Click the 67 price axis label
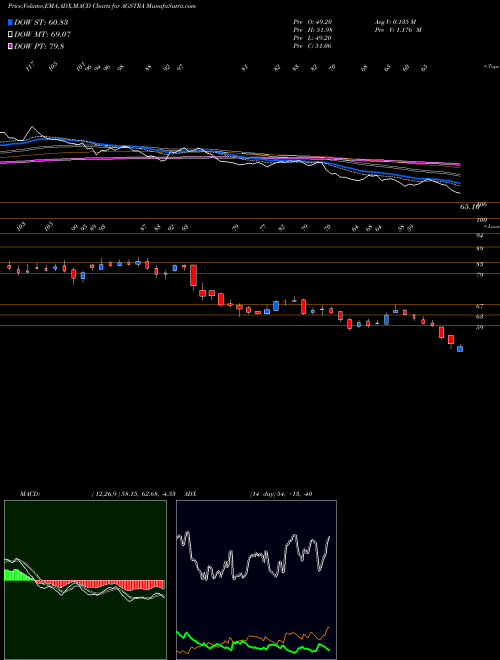 coord(479,306)
